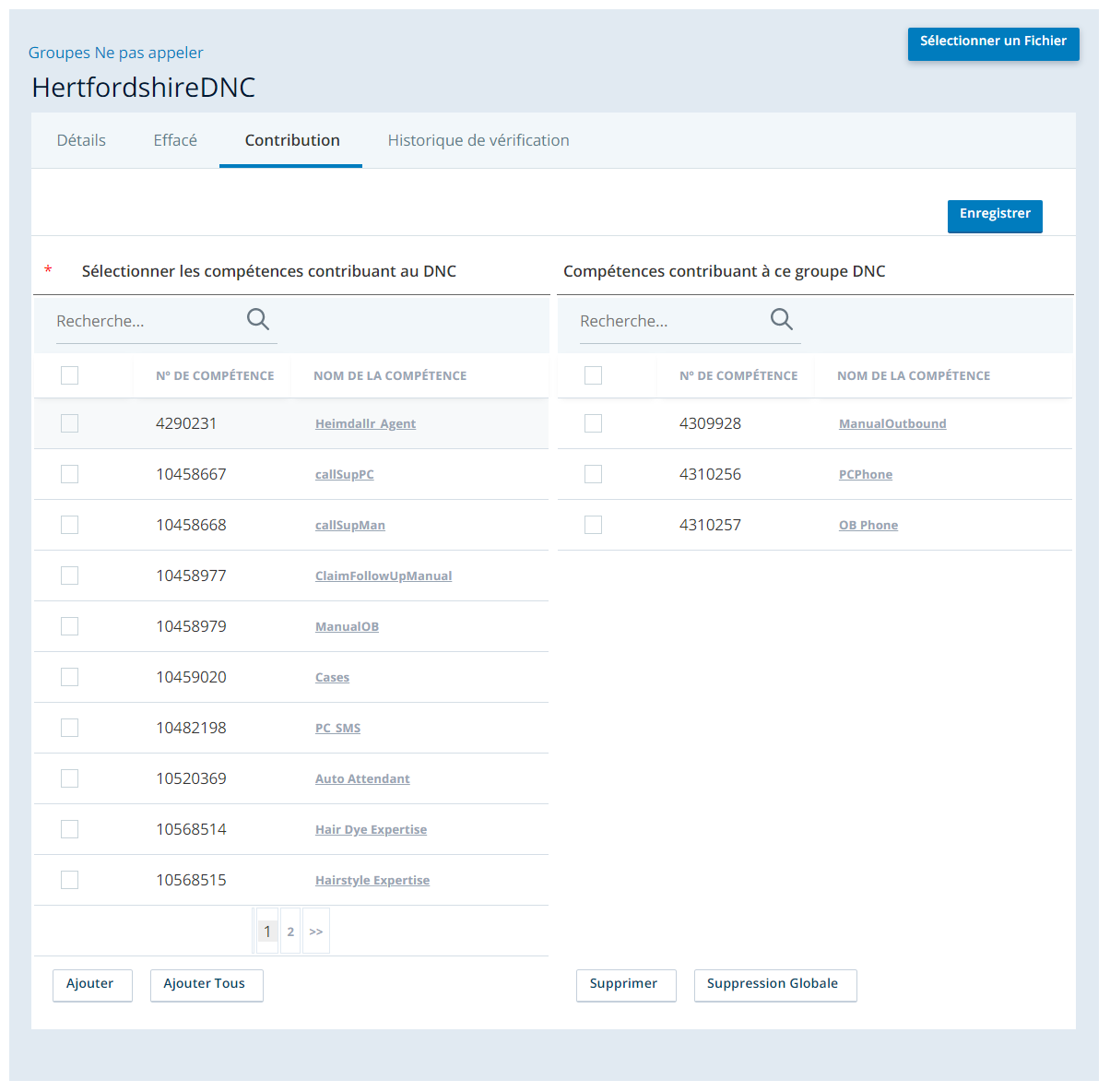Jump to last page with >> button
The width and height of the screenshot is (1110, 1092).
coord(316,932)
